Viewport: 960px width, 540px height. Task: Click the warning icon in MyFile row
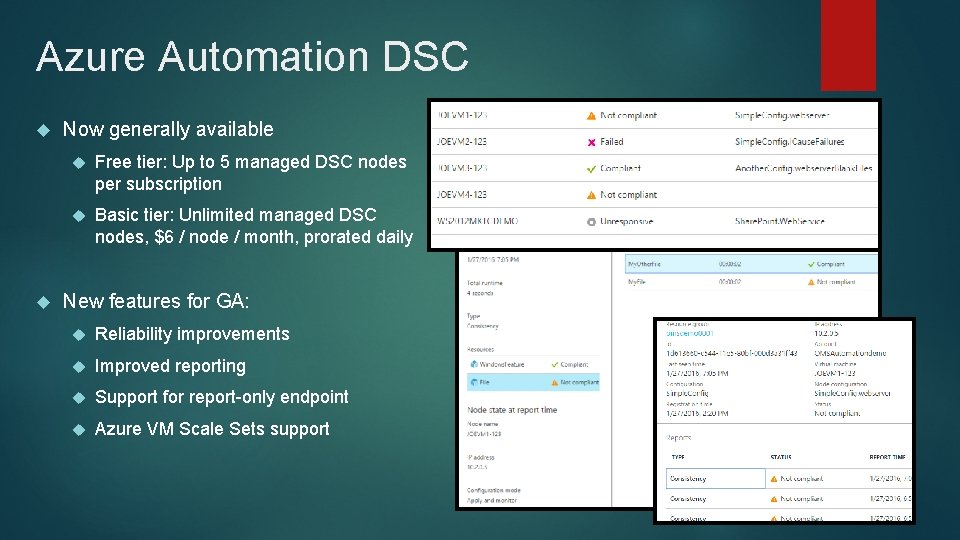pos(811,282)
